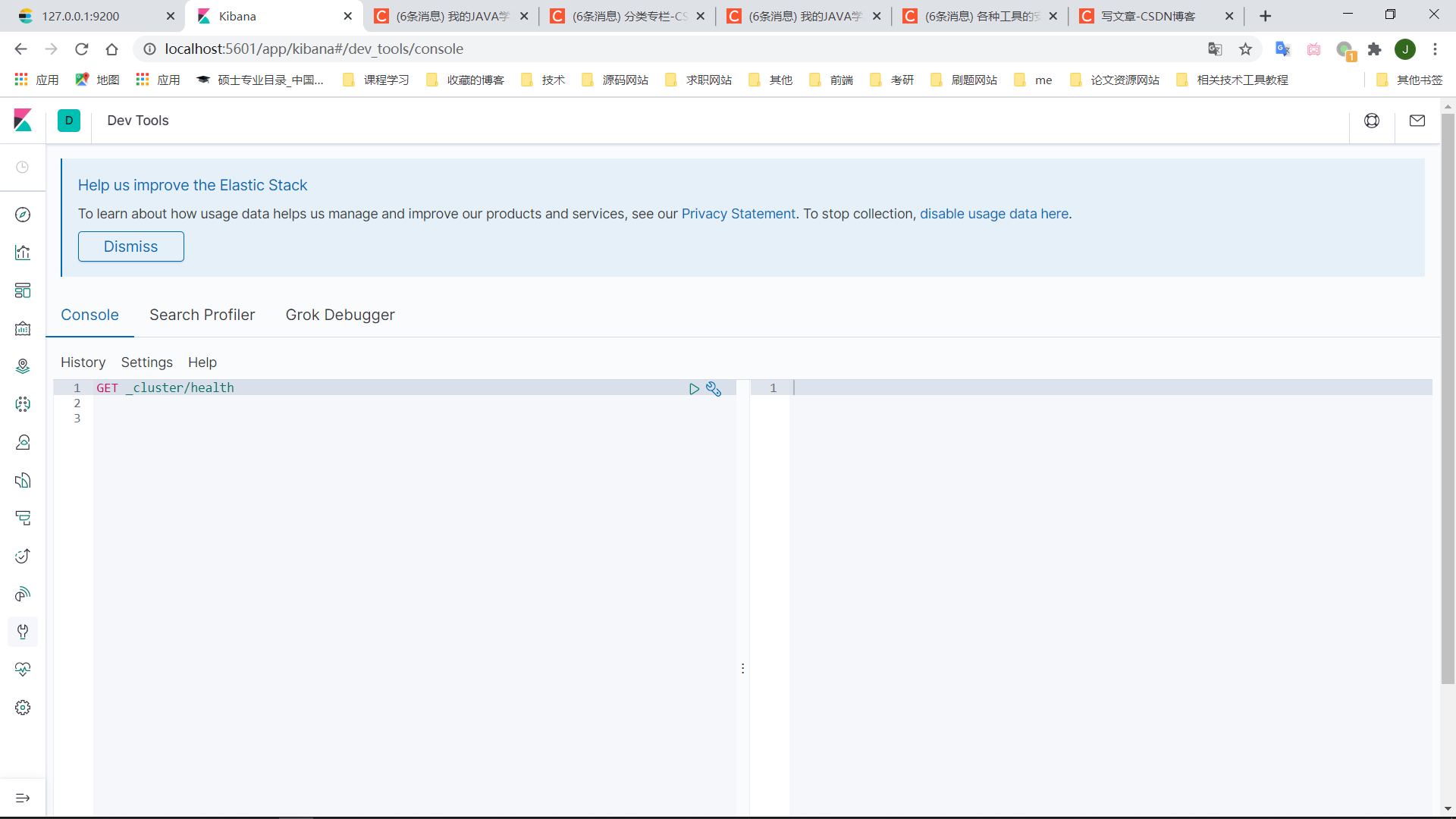Switch to the Console tab
Screen dimensions: 1456x819
(x=89, y=315)
